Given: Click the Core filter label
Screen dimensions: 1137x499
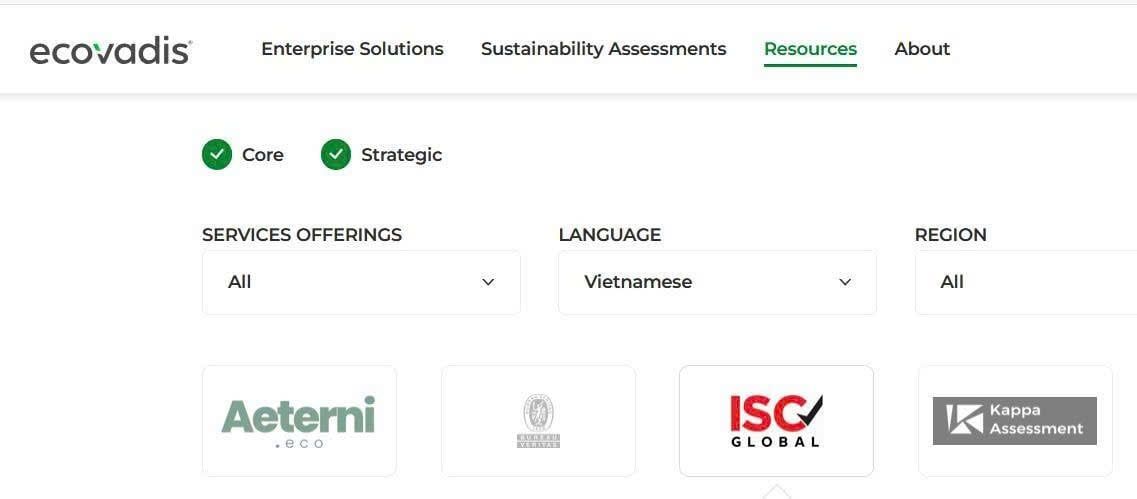Looking at the screenshot, I should click(263, 155).
